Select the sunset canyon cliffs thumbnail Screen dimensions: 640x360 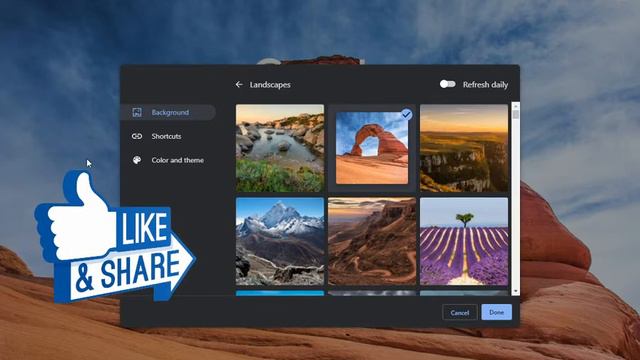click(x=464, y=148)
